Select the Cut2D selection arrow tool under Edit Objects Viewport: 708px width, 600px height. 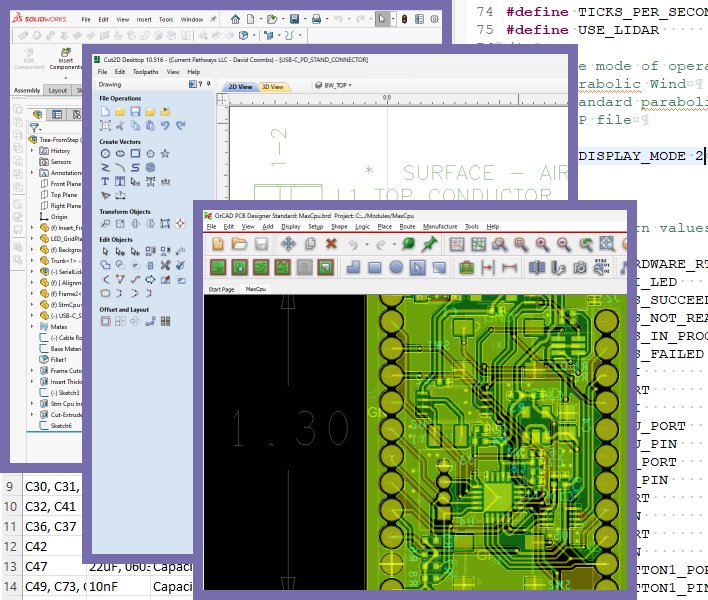click(105, 251)
